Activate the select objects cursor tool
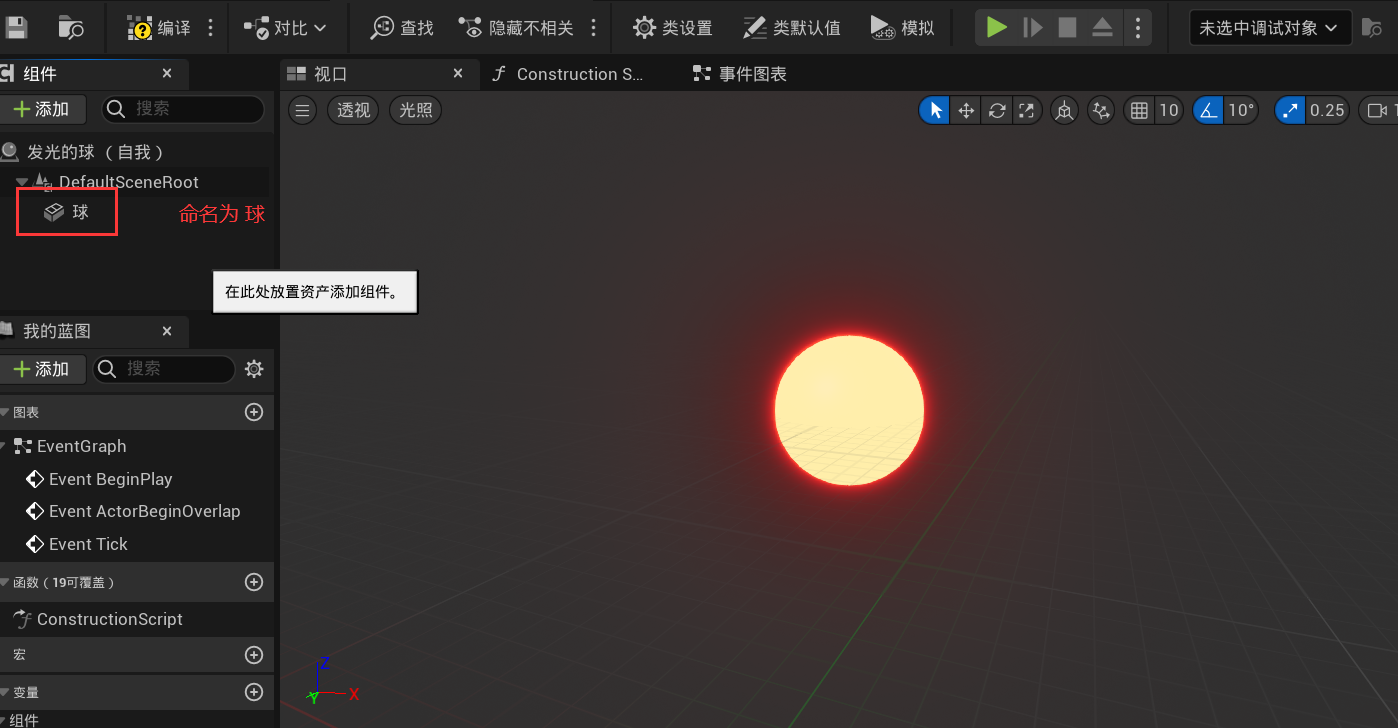Screen dimensions: 1398x728 click(935, 110)
